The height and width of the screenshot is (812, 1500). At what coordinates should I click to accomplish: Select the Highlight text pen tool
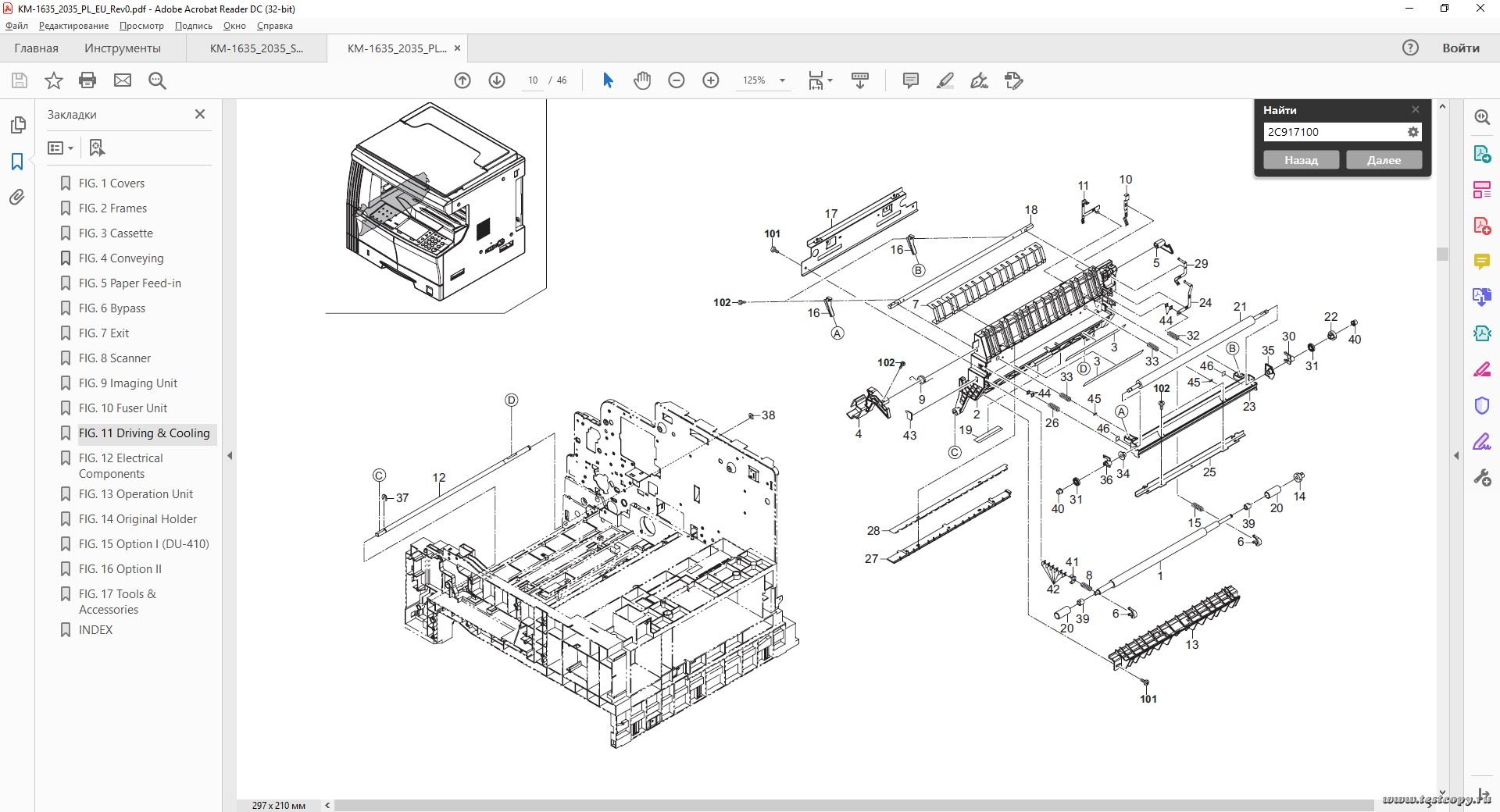[945, 80]
